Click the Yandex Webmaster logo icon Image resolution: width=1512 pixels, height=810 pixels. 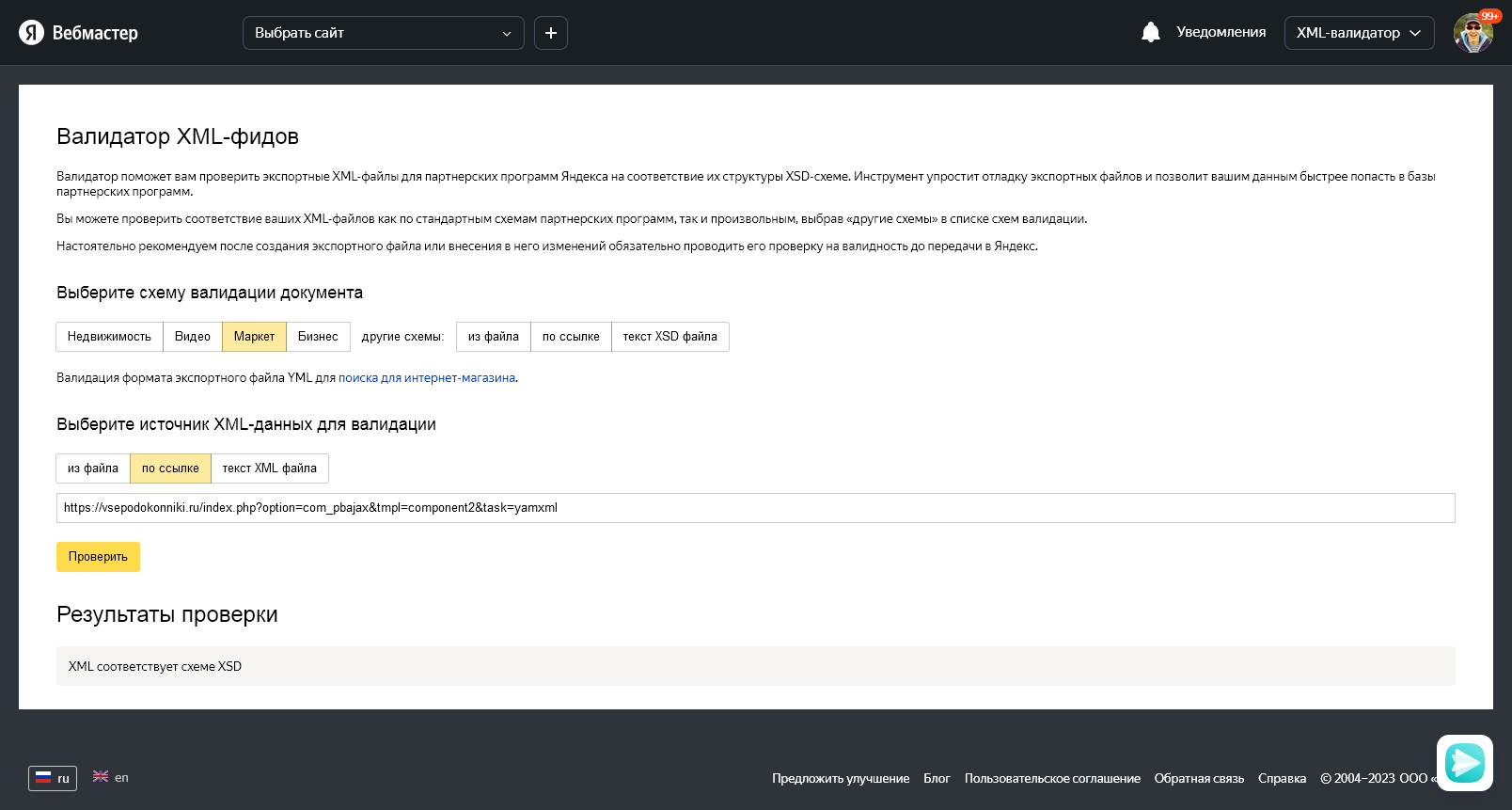tap(32, 33)
